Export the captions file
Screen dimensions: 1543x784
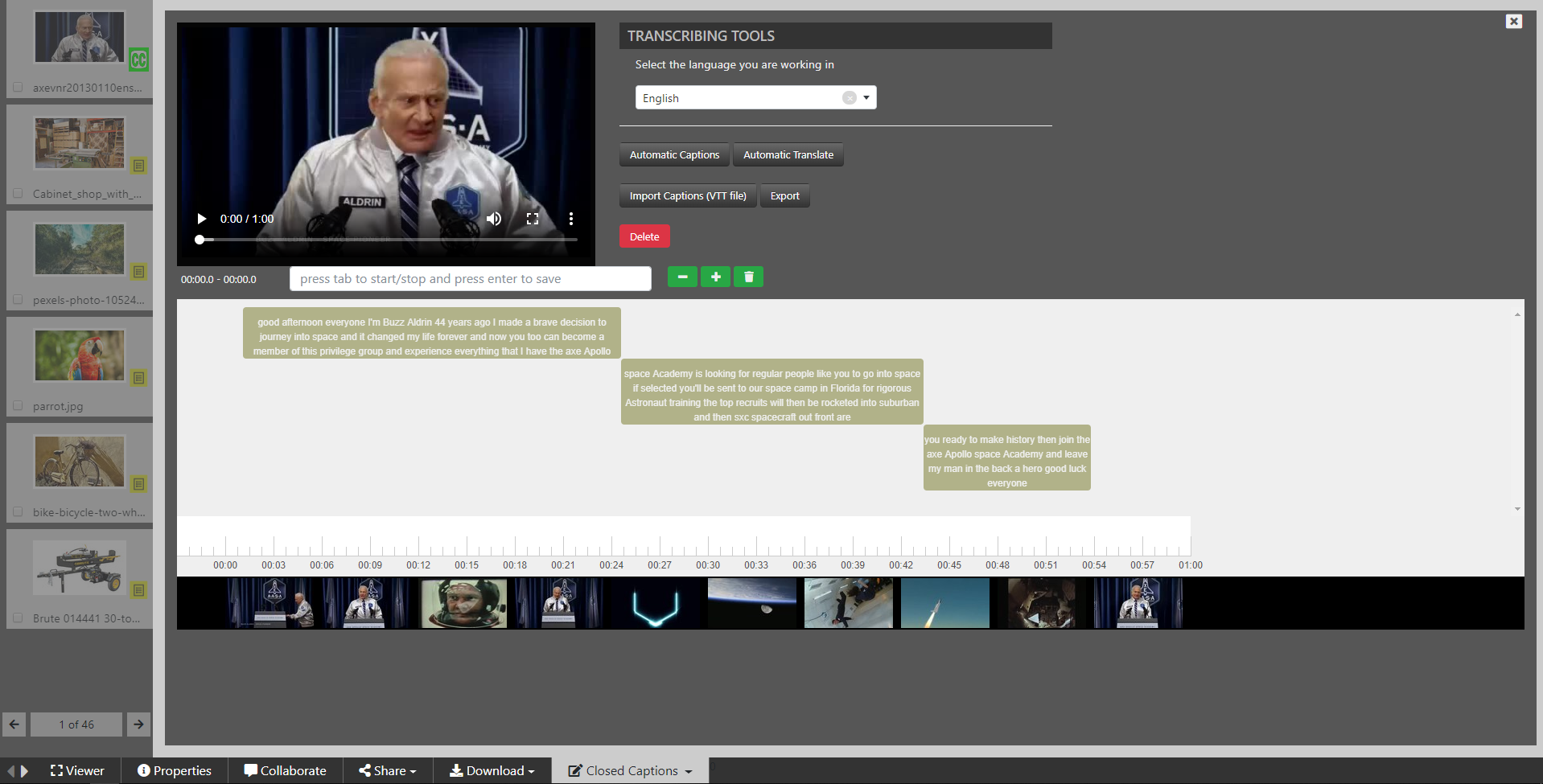(784, 195)
